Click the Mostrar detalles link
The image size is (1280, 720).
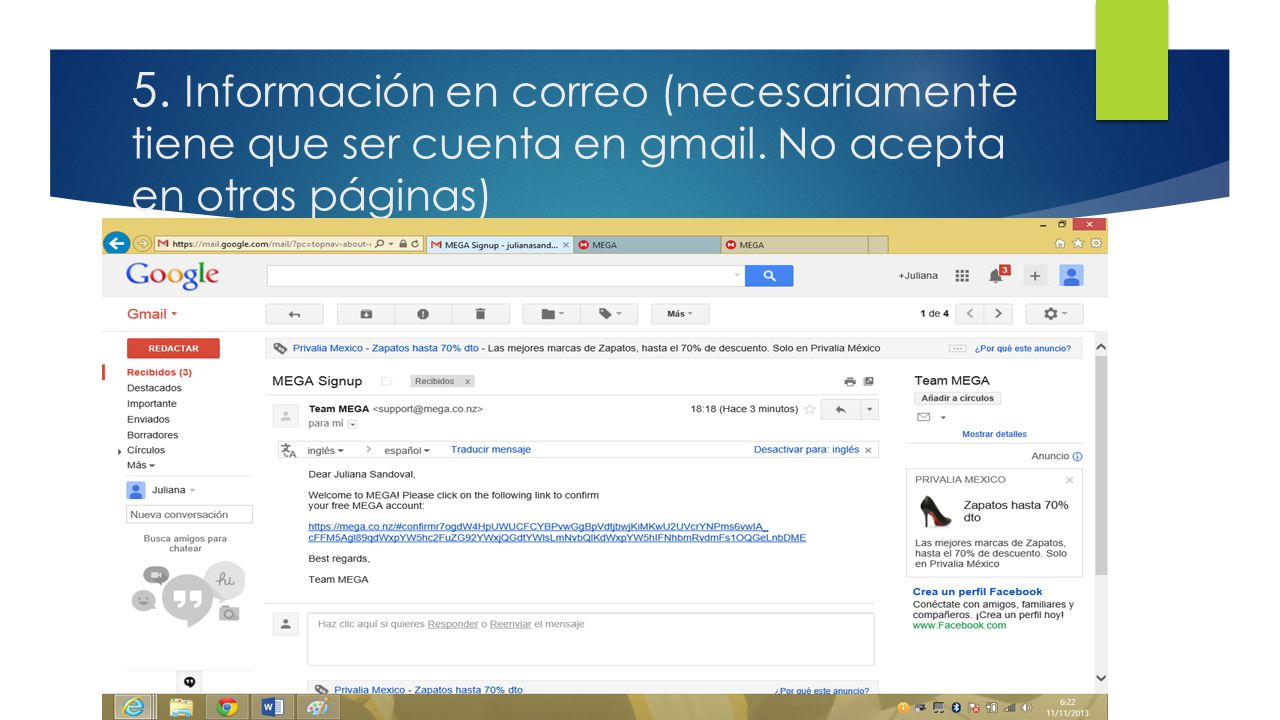tap(994, 434)
